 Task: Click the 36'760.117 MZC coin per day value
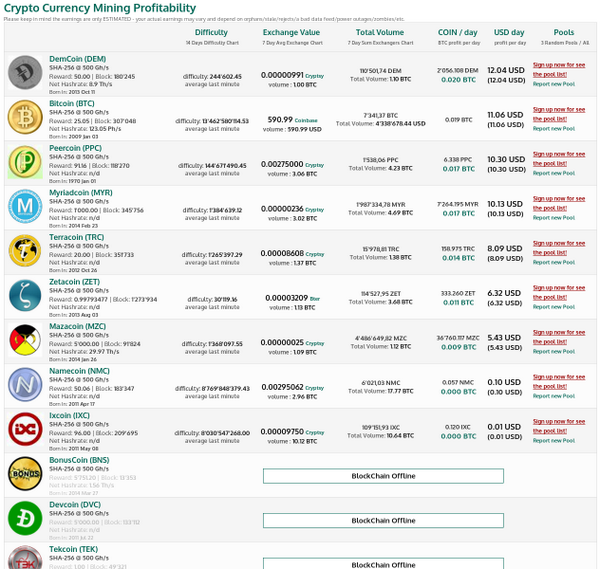click(x=458, y=338)
